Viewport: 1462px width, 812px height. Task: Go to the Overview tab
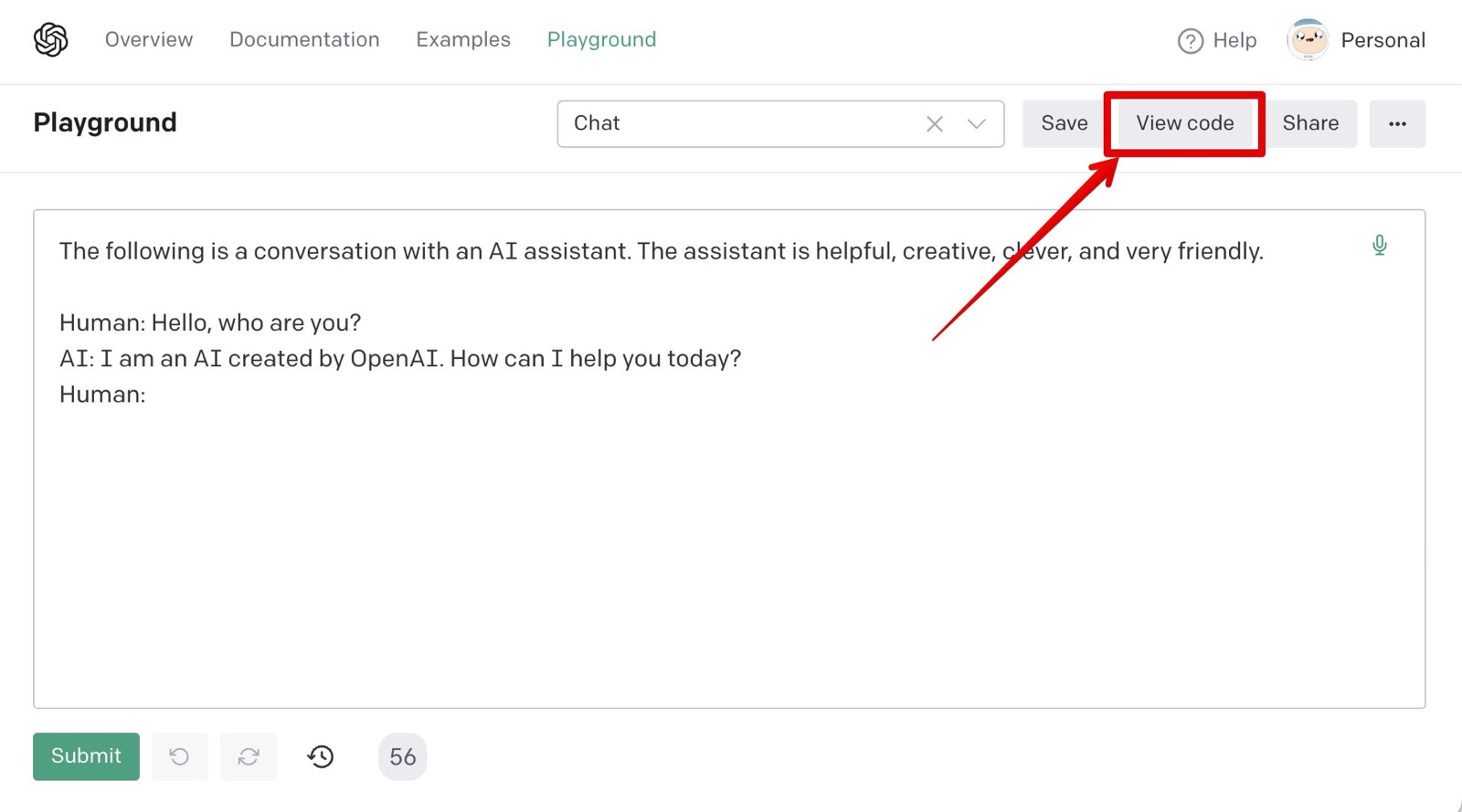tap(149, 40)
